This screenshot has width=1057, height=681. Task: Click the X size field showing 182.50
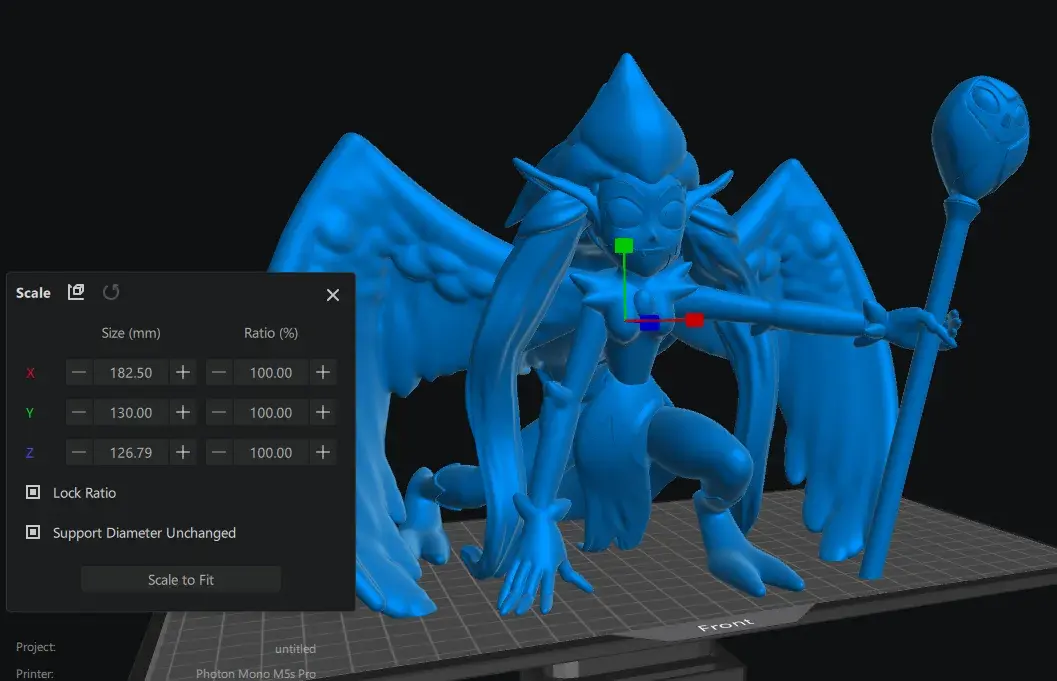[x=131, y=372]
